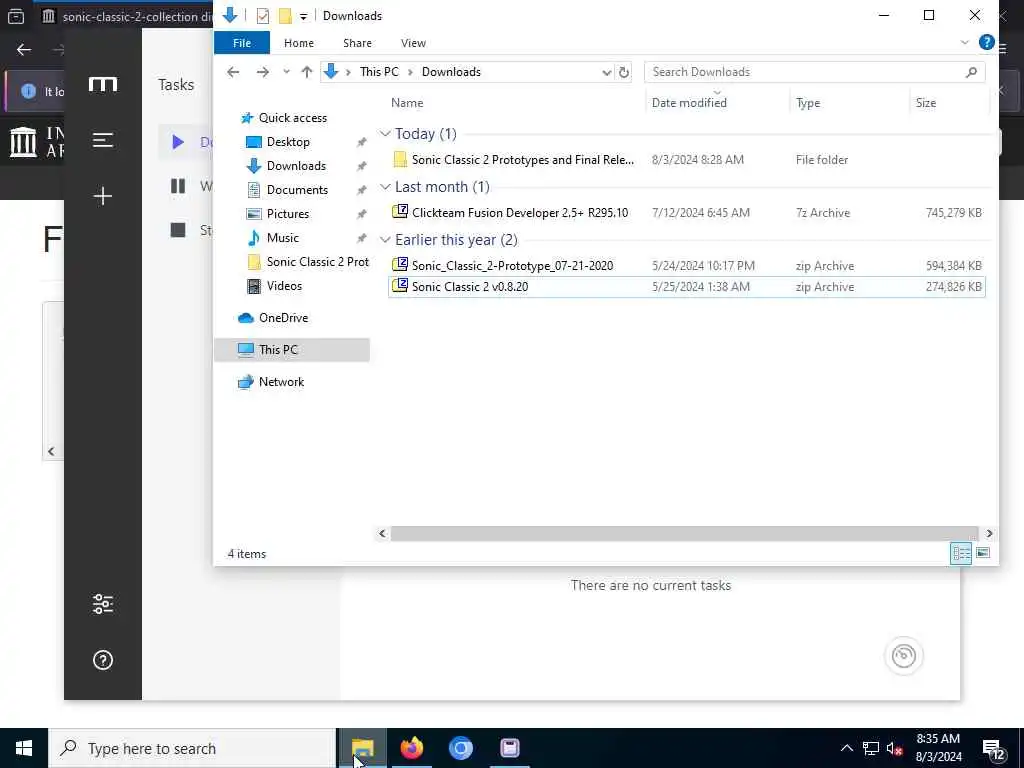
Task: Open Videos in navigation pane
Action: coord(284,286)
